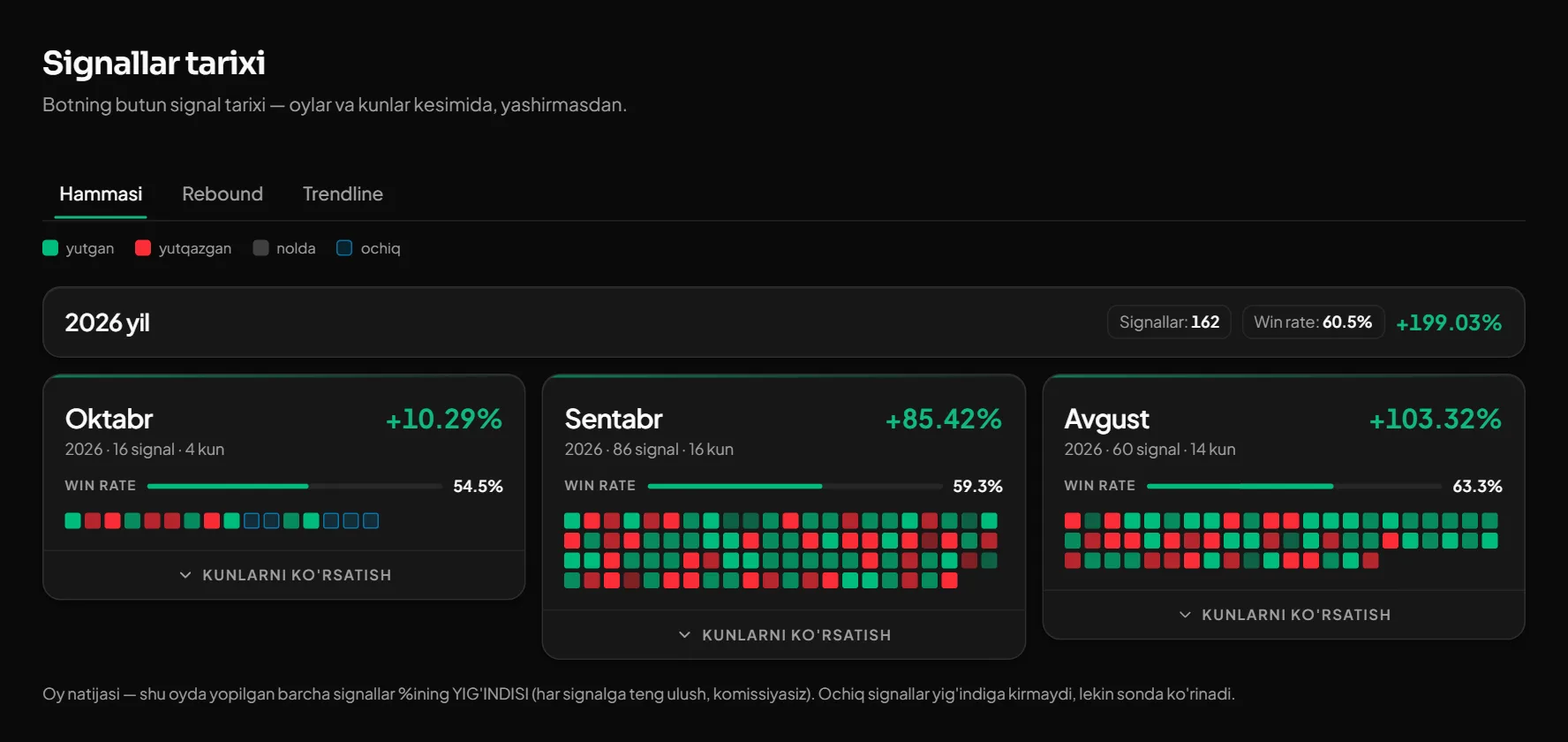The width and height of the screenshot is (1568, 742).
Task: Expand days under the Sentabr card
Action: pos(784,634)
